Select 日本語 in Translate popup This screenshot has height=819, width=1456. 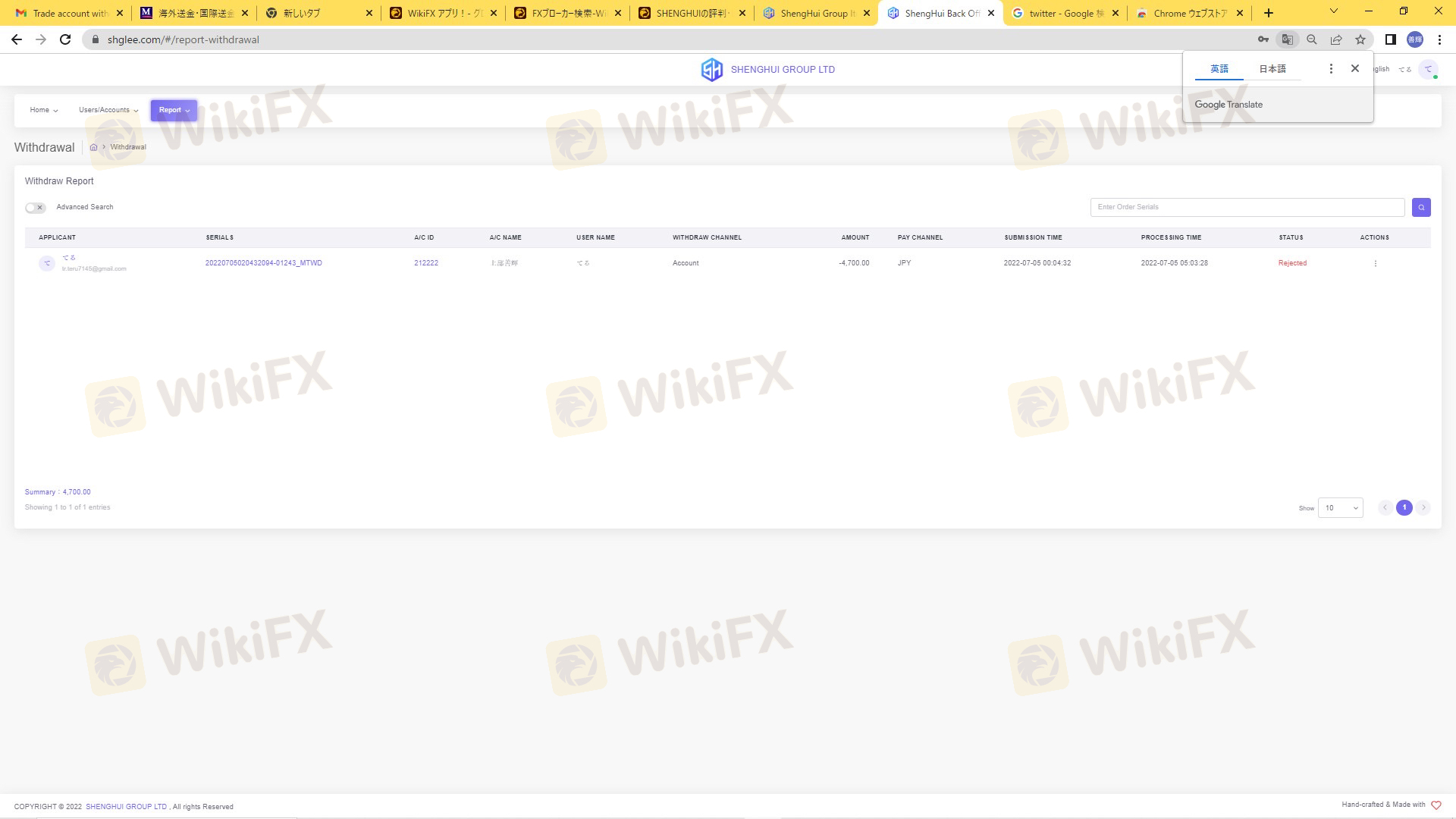[x=1272, y=69]
